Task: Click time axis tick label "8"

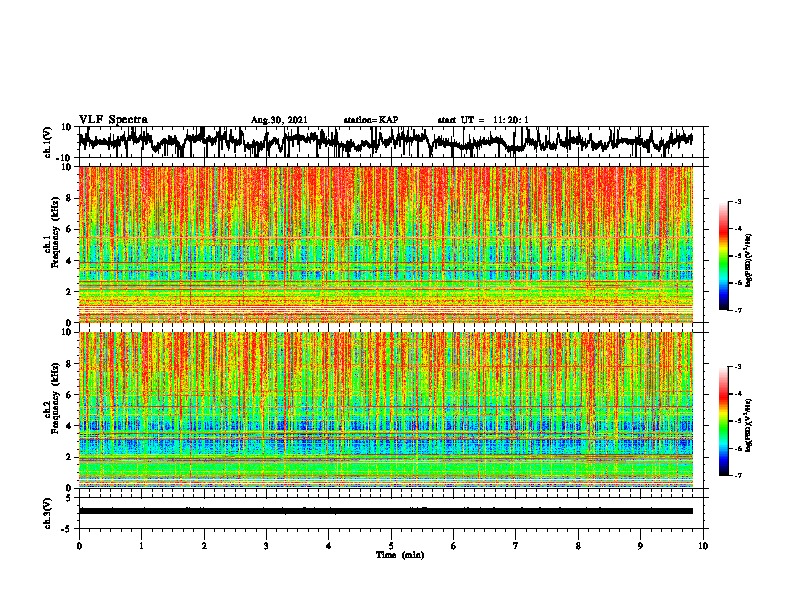Action: coord(578,546)
